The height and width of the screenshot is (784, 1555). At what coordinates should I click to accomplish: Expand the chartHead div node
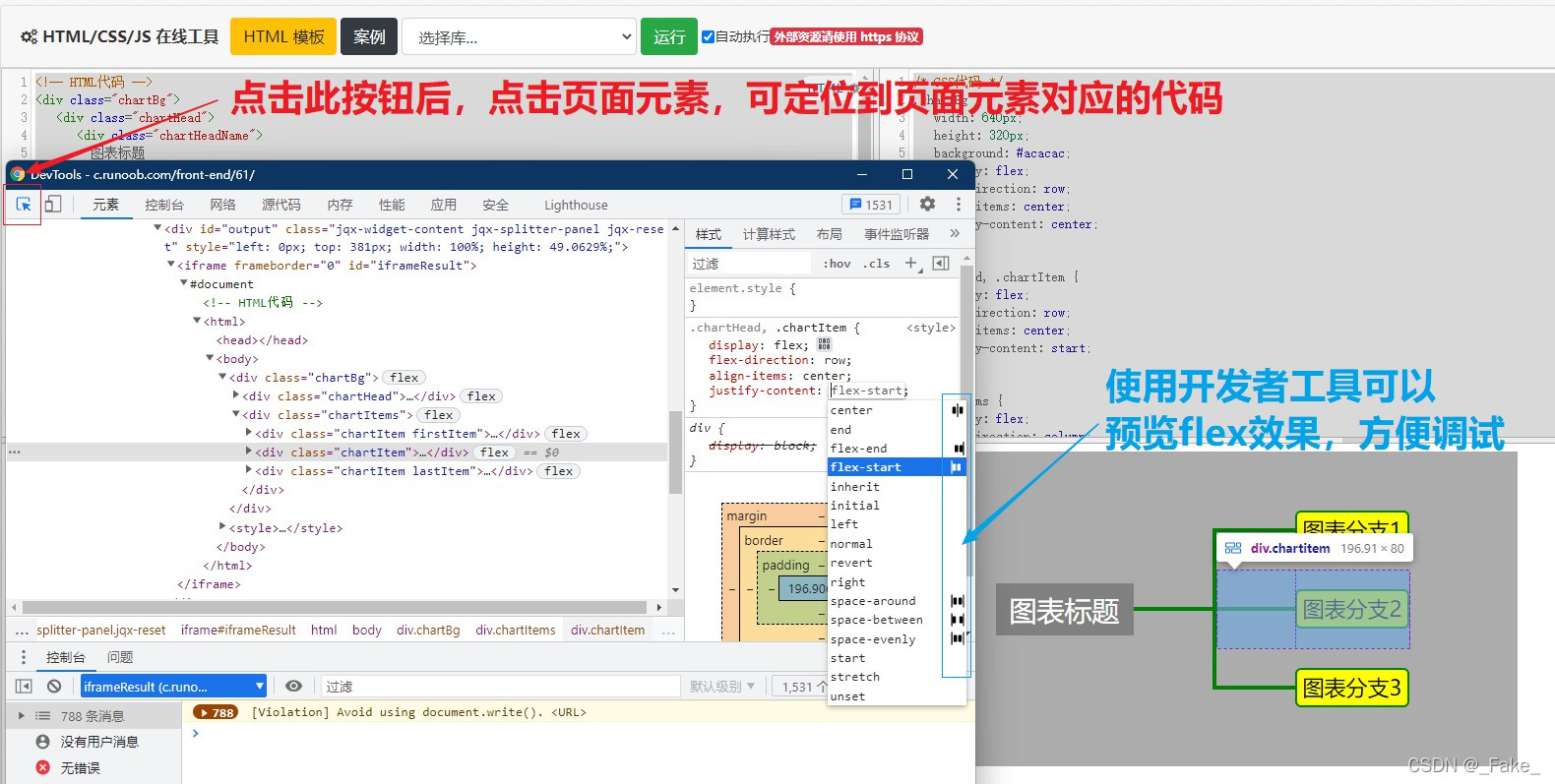(x=236, y=395)
